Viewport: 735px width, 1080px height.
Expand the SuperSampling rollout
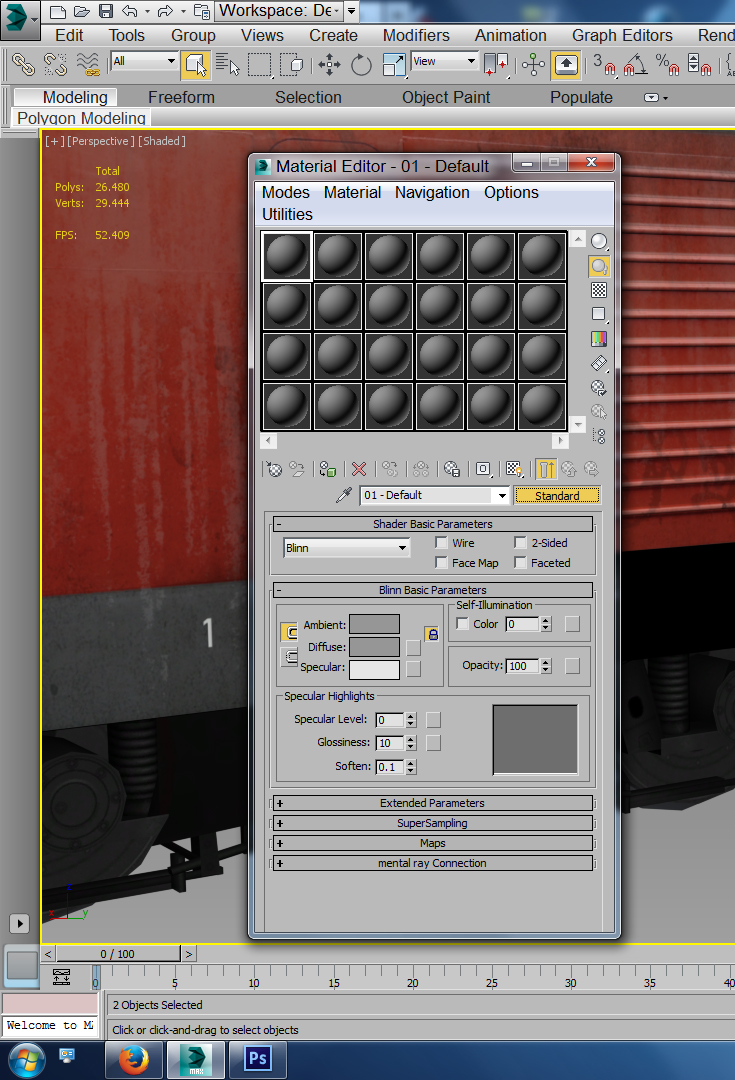433,823
